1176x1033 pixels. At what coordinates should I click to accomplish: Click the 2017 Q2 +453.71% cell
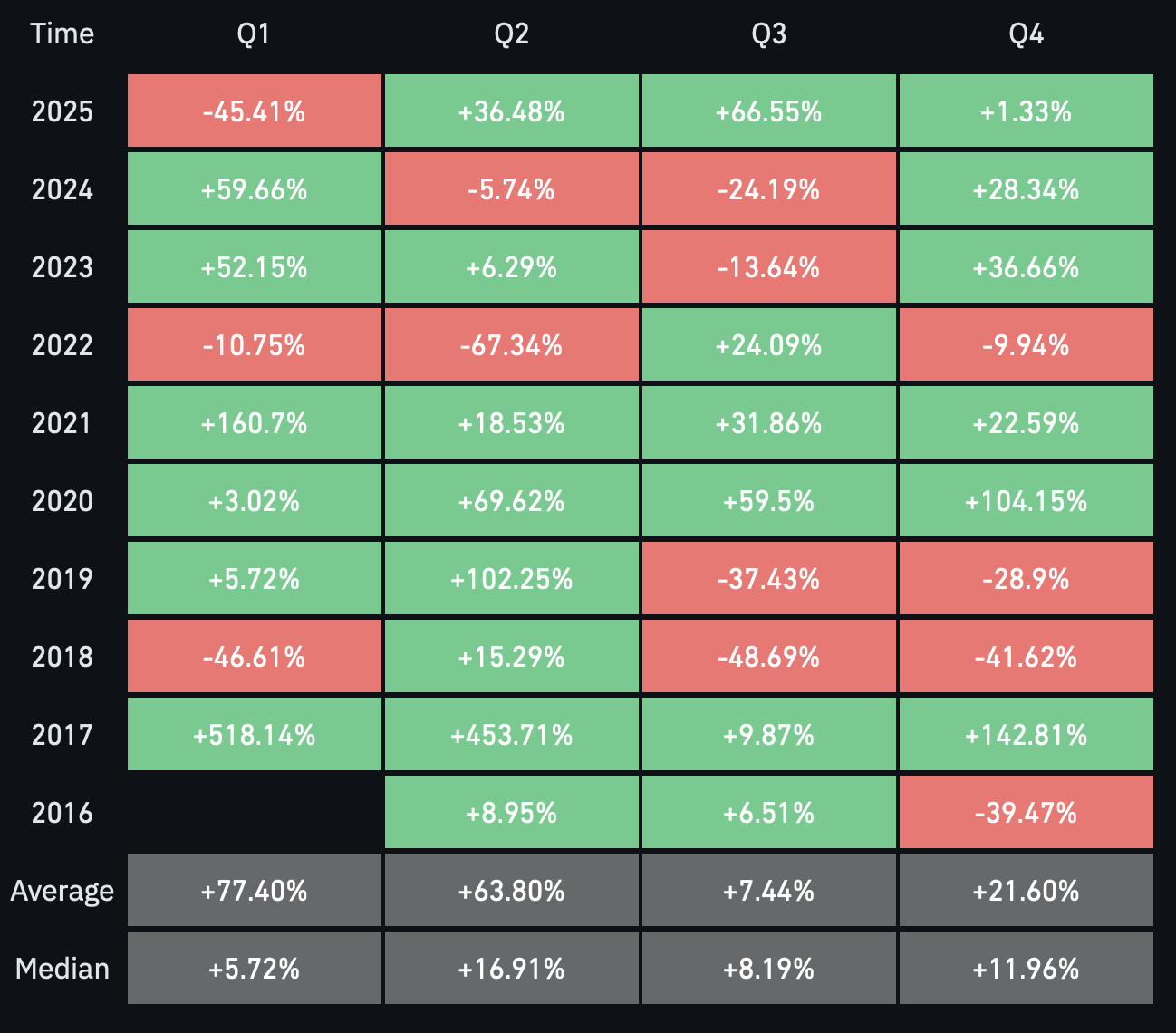point(511,735)
